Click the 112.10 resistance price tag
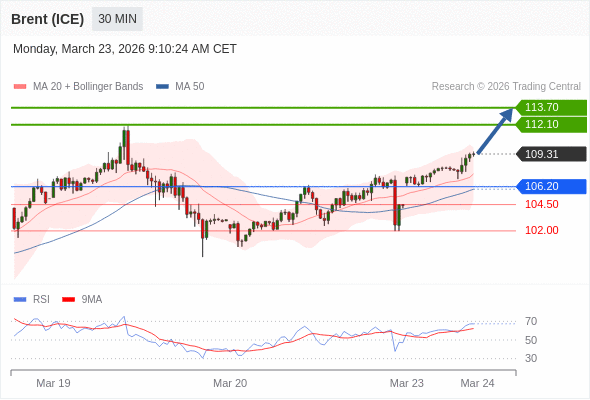This screenshot has height=400, width=590. [x=551, y=125]
